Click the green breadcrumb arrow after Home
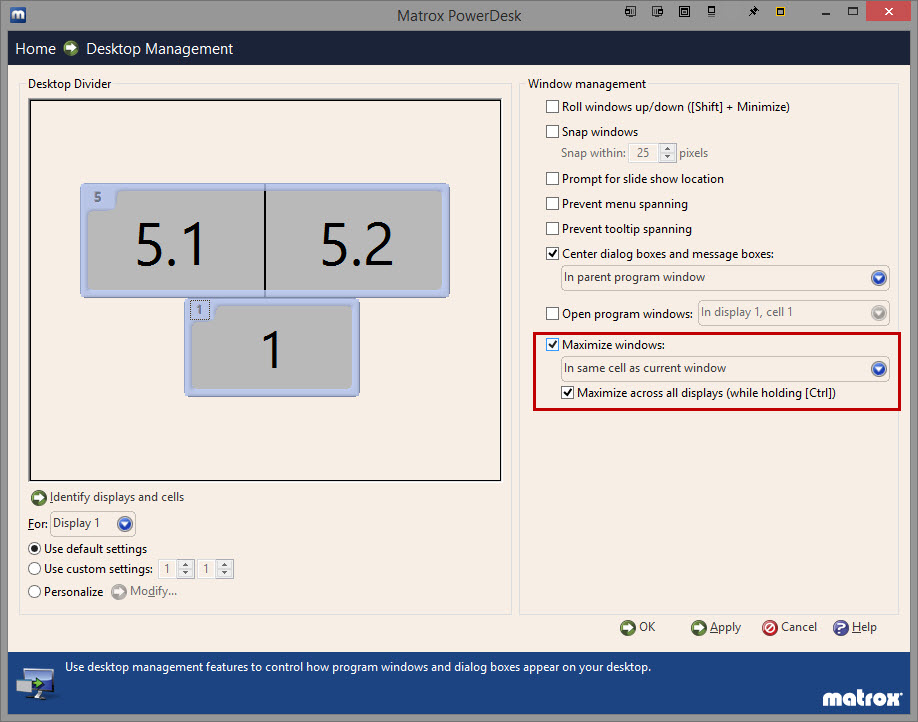The image size is (918, 722). click(x=71, y=49)
